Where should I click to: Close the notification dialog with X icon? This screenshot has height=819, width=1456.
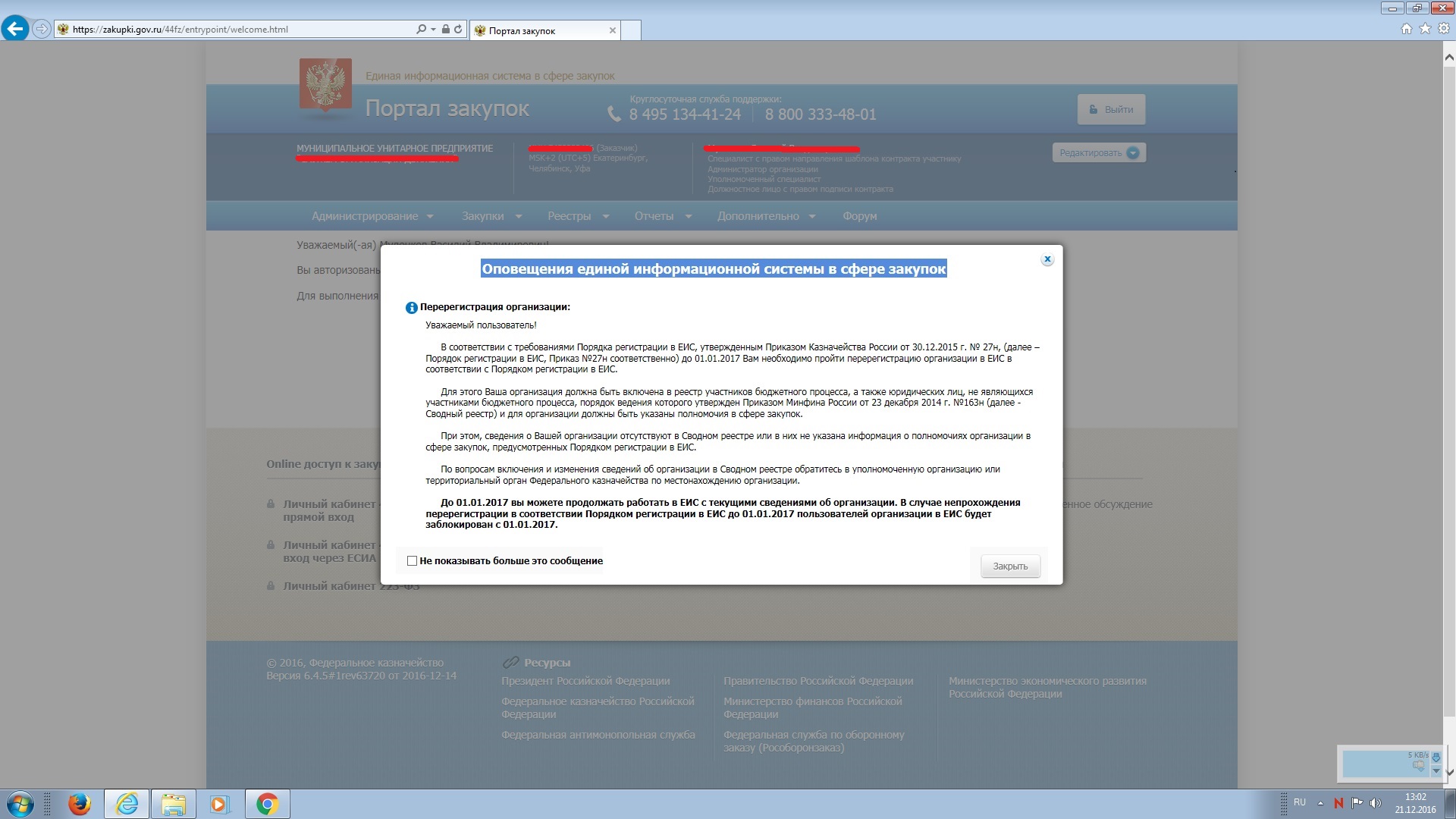(x=1047, y=259)
